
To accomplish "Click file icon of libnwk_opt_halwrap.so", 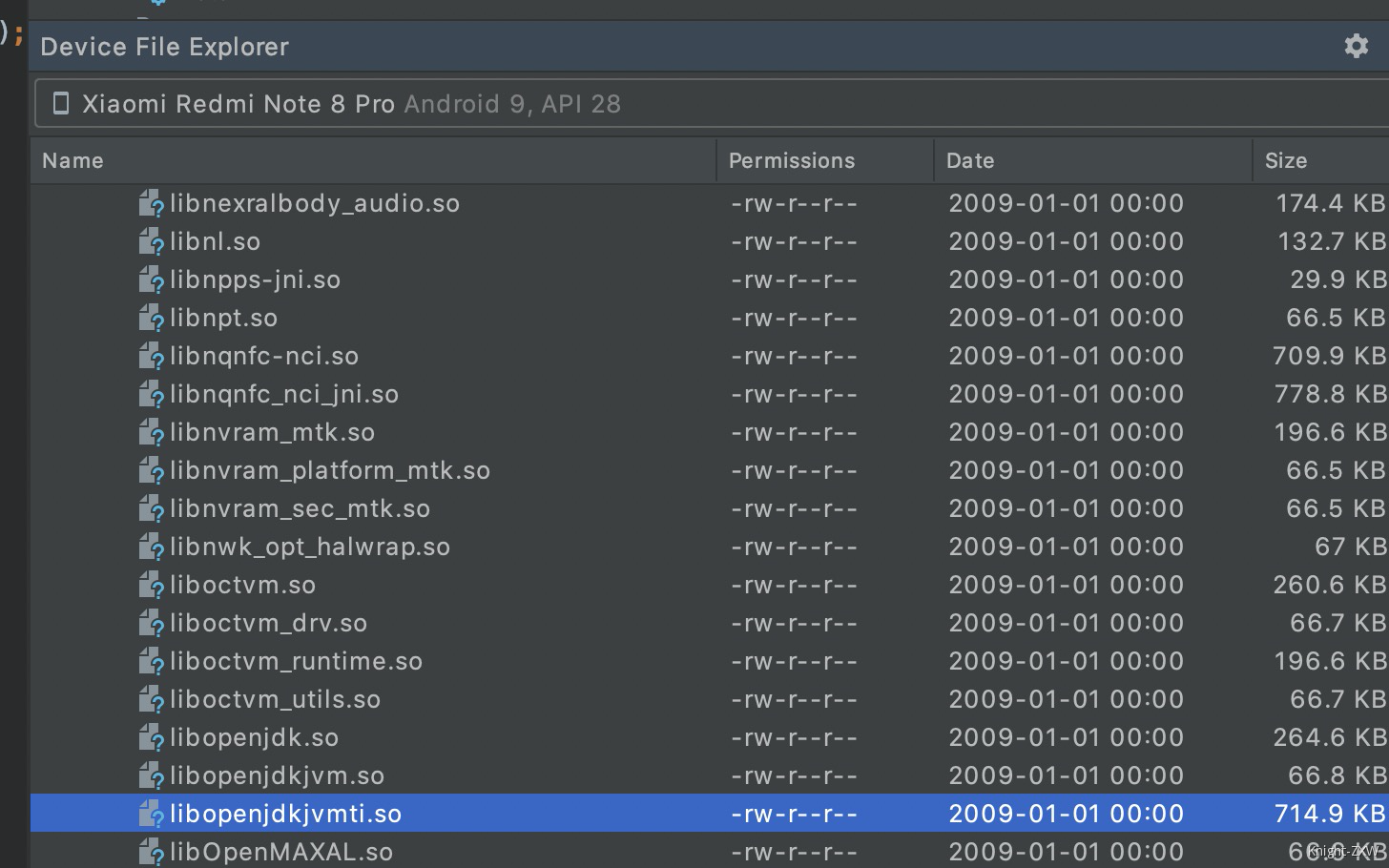I will (x=151, y=547).
